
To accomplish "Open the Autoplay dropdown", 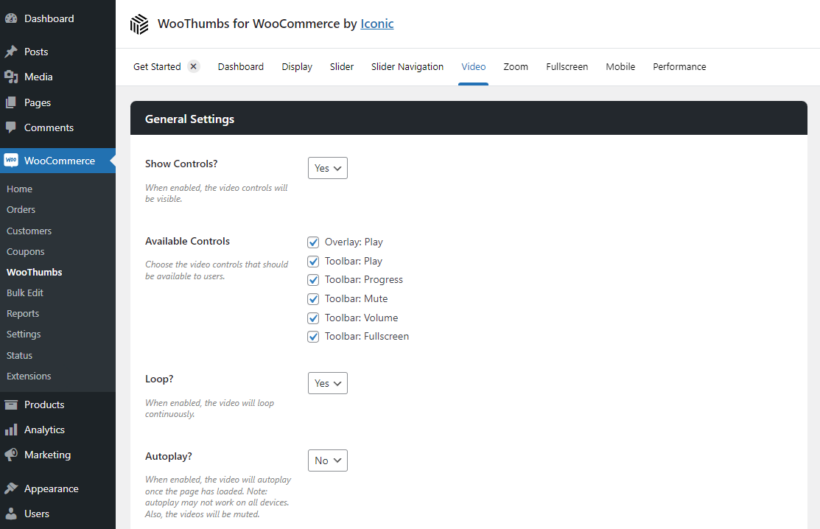I will 327,460.
